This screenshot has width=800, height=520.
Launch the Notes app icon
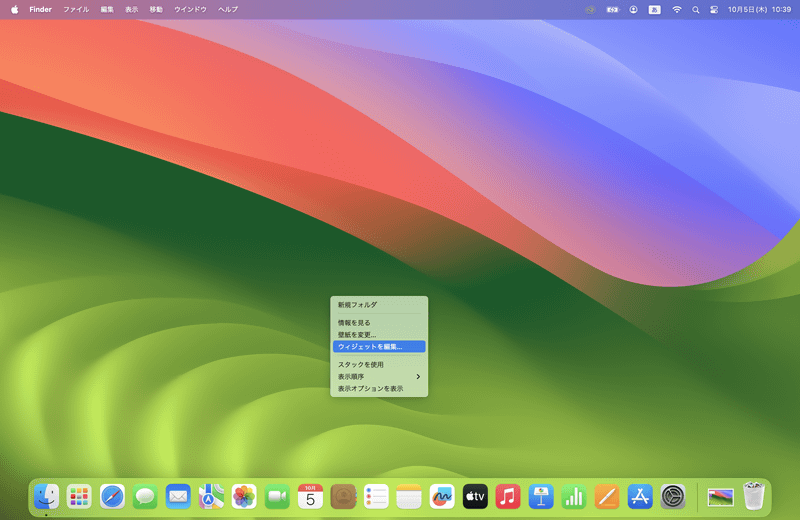tap(409, 497)
